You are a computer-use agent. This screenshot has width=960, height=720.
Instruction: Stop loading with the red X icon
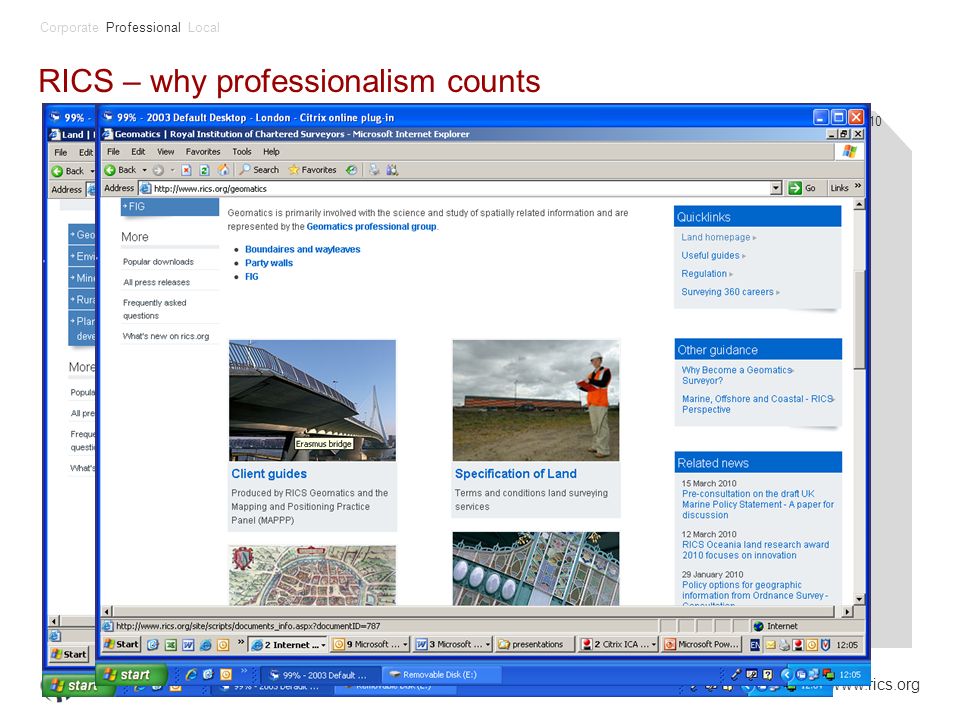coord(186,170)
